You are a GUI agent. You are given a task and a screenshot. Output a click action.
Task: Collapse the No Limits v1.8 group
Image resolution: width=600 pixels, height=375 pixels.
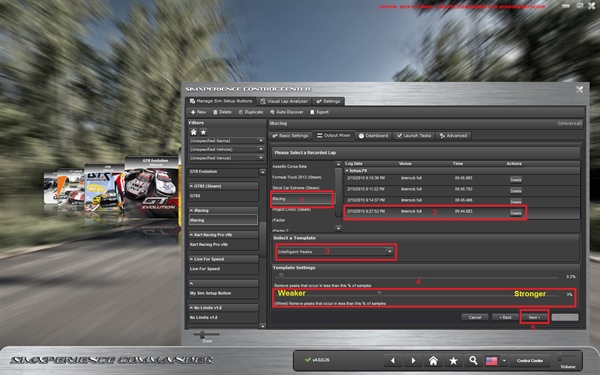(191, 308)
